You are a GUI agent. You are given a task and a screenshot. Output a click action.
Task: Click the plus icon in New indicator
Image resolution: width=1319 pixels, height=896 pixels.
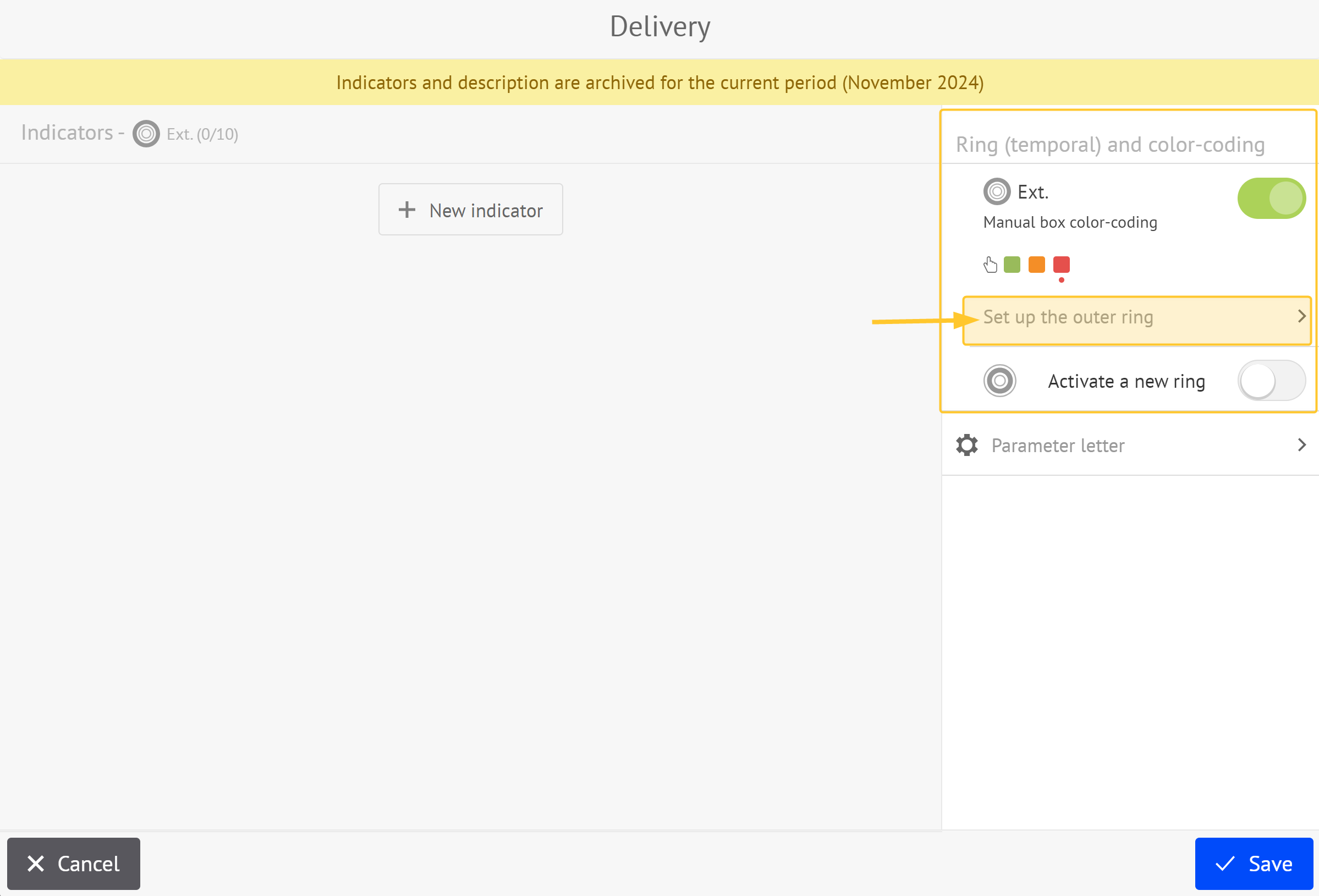(x=406, y=210)
